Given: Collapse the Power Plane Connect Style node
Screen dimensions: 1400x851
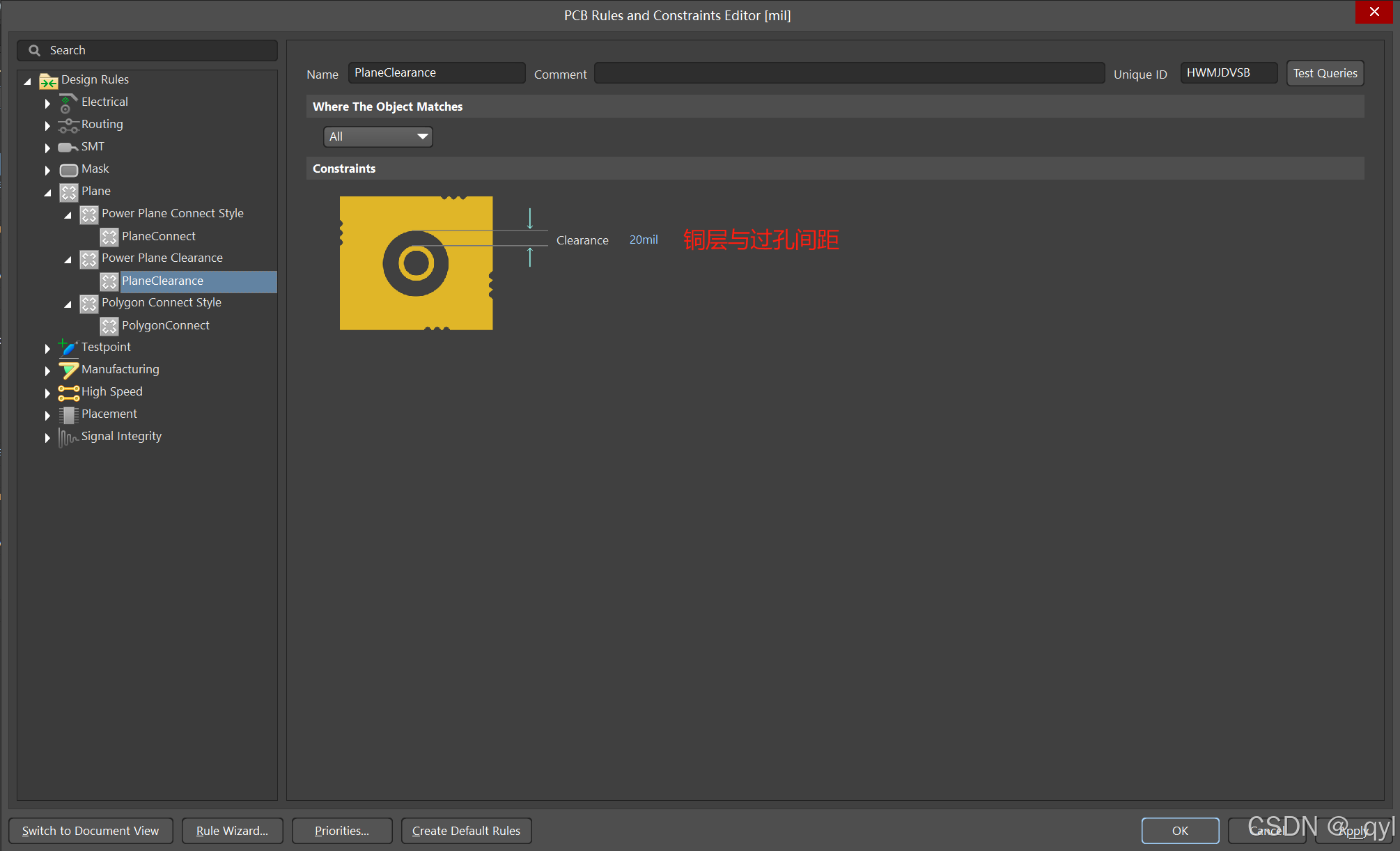Looking at the screenshot, I should pos(68,214).
